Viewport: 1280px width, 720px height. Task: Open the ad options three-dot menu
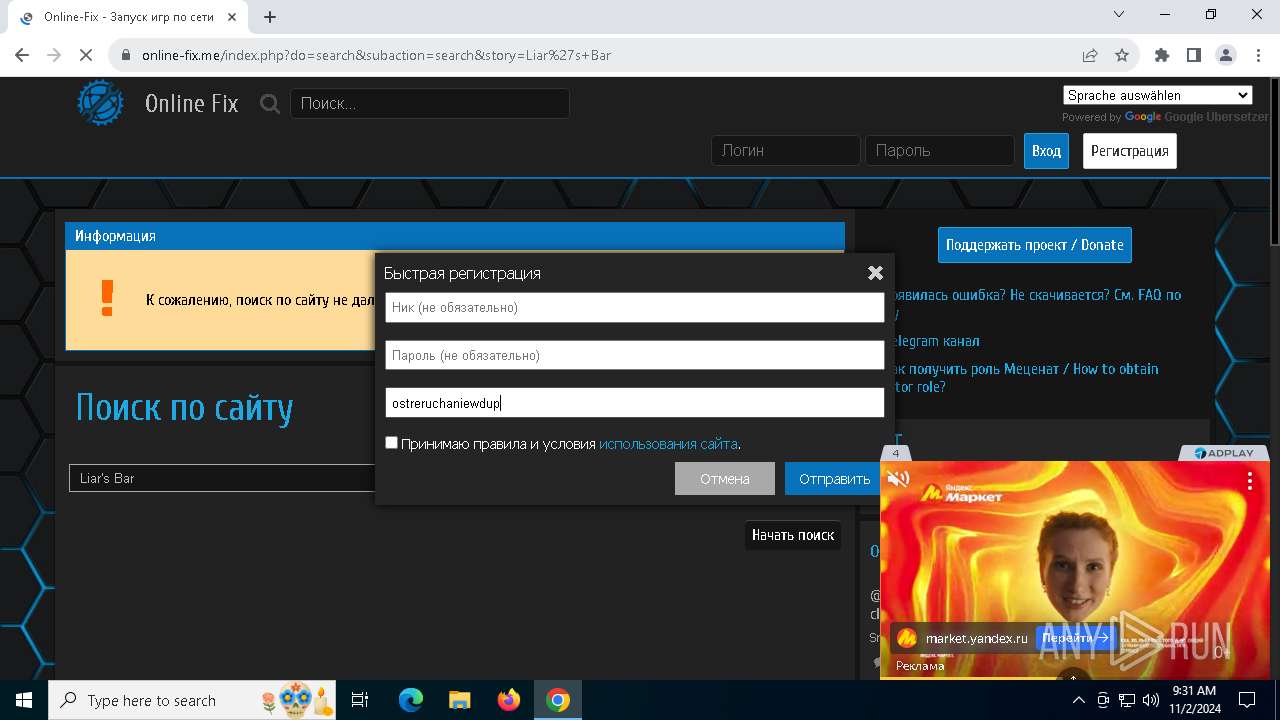pos(1249,481)
